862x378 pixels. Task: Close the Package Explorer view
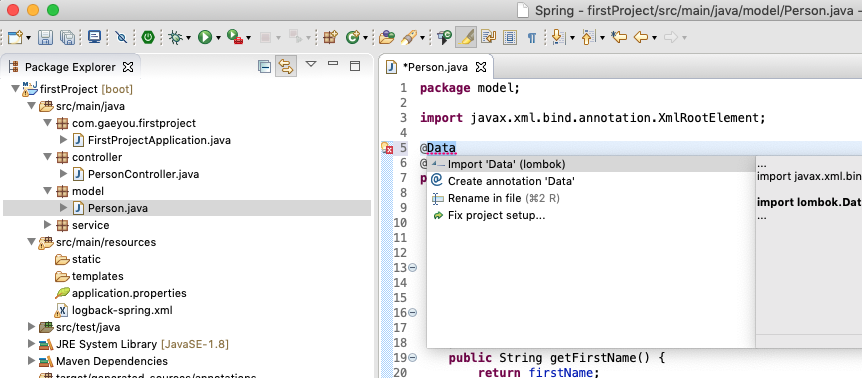[128, 67]
